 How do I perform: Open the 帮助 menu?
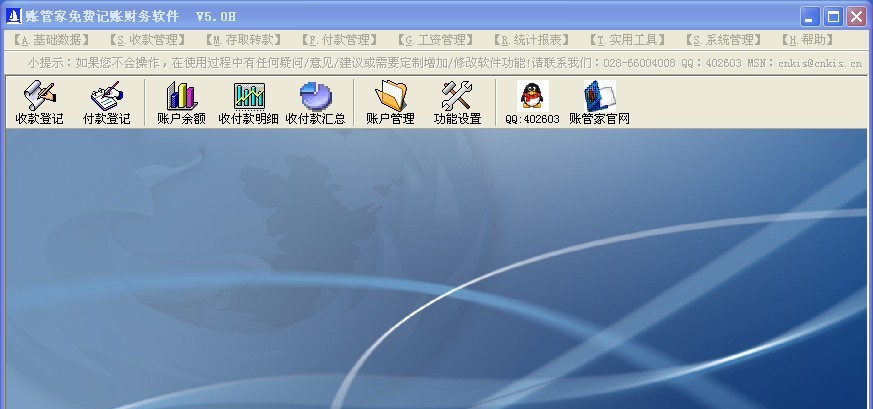pos(807,40)
